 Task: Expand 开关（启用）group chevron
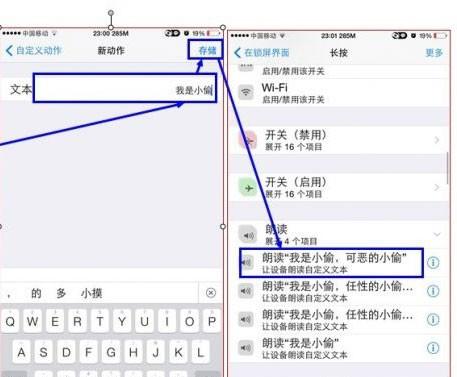tap(437, 187)
